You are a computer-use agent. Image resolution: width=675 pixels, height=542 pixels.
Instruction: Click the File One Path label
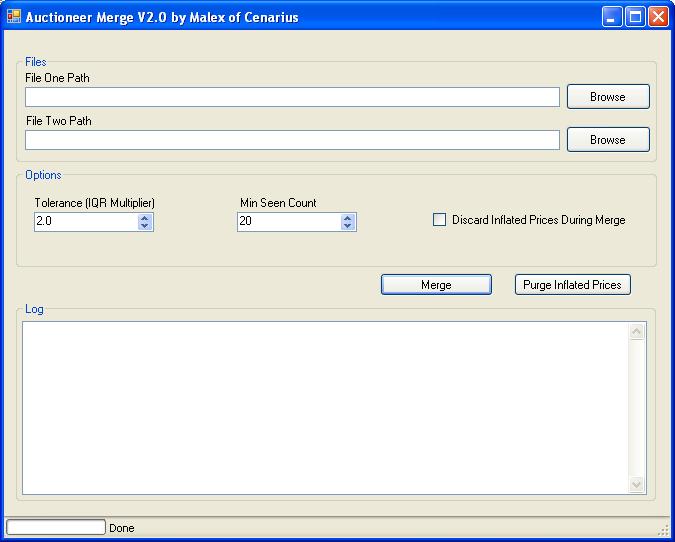[57, 78]
